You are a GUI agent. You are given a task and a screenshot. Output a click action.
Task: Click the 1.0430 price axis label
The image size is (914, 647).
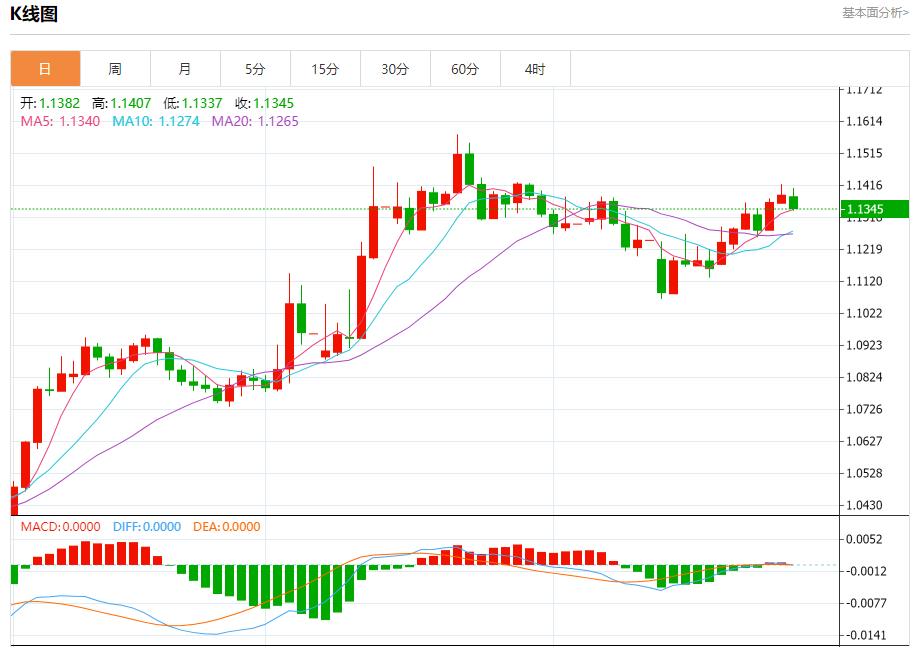click(x=864, y=505)
